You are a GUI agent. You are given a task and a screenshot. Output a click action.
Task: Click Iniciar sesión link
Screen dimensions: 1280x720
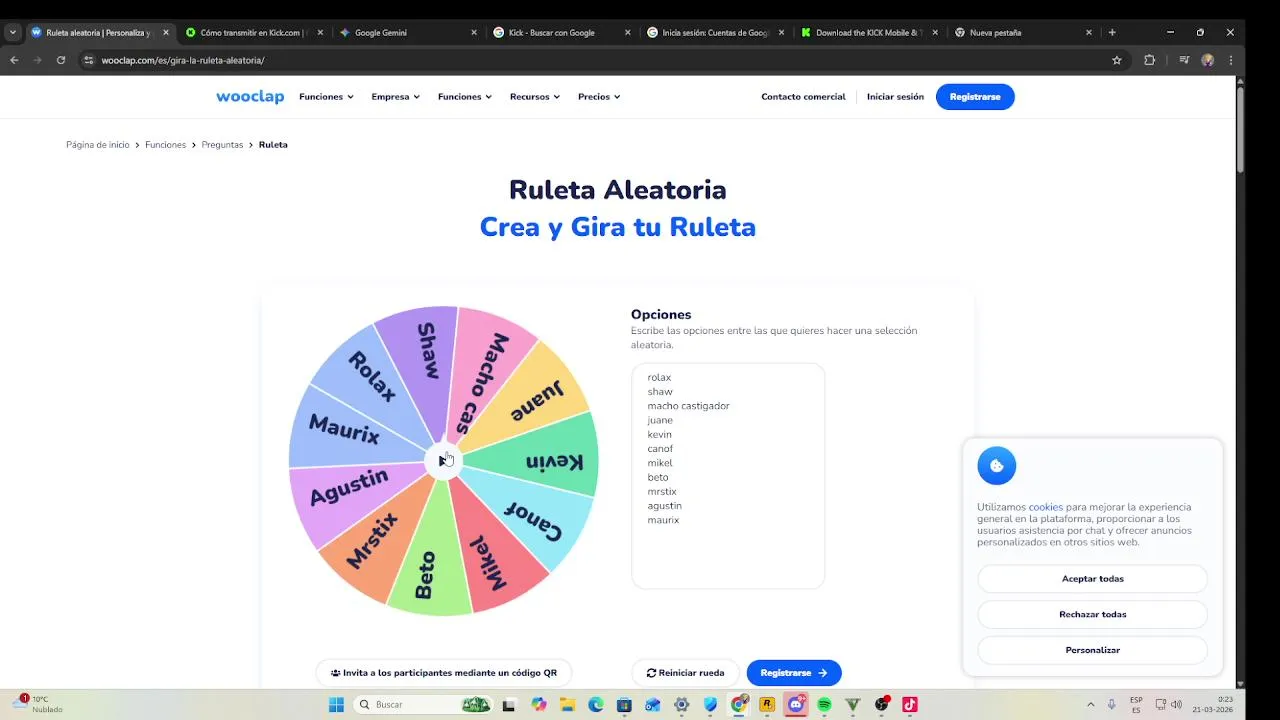pyautogui.click(x=895, y=97)
